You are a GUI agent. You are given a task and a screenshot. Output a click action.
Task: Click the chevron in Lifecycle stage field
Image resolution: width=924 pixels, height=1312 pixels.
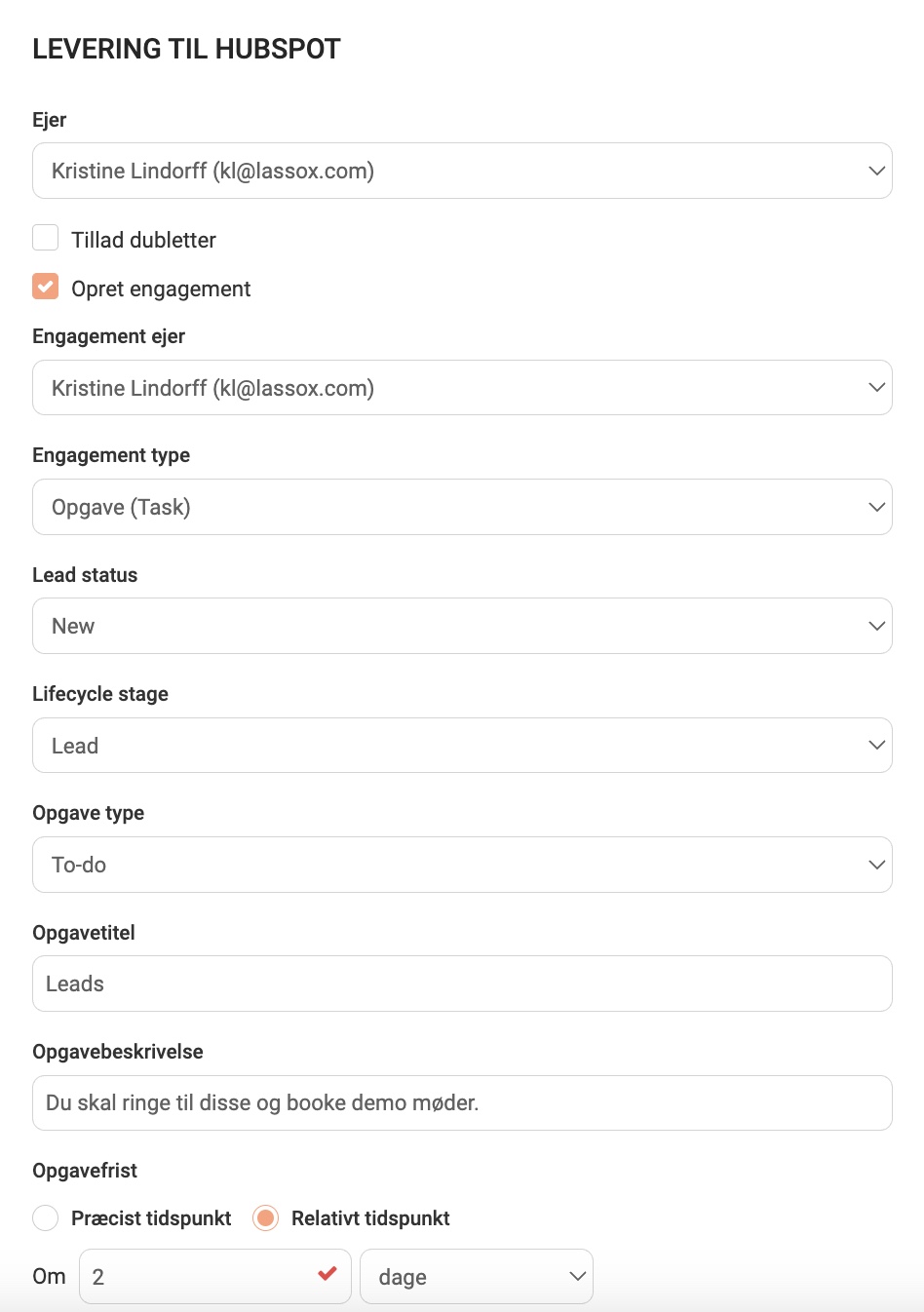pos(876,746)
